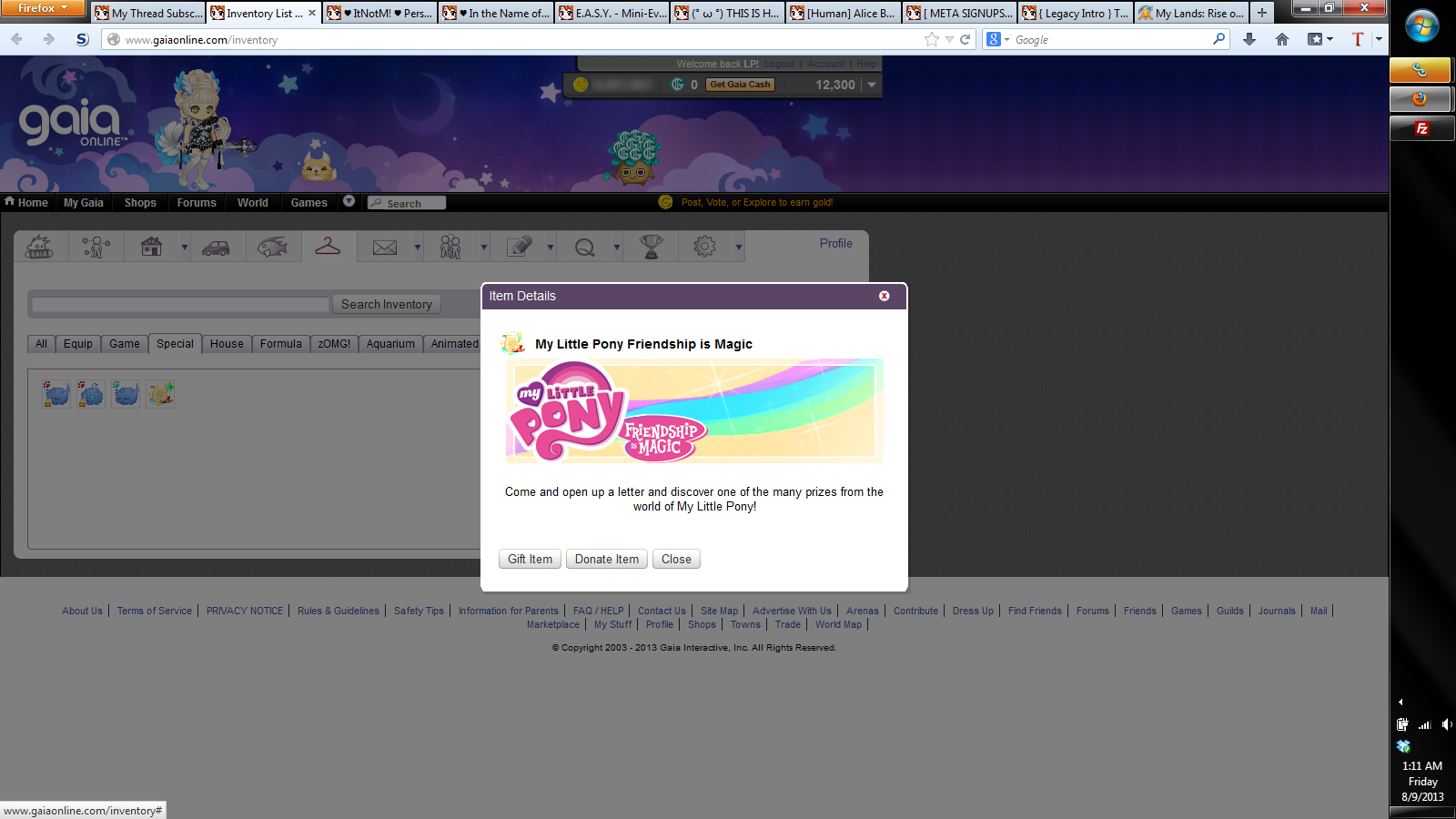The width and height of the screenshot is (1456, 819).
Task: Click the volume speaker tray icon
Action: coord(1447,724)
